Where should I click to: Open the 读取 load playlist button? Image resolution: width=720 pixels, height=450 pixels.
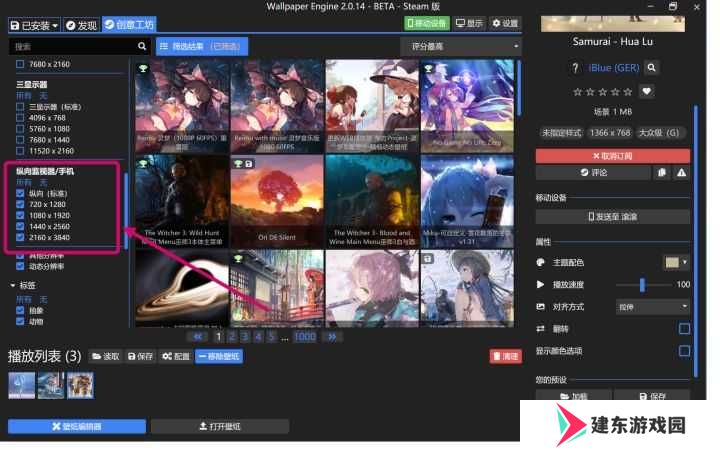[x=106, y=356]
